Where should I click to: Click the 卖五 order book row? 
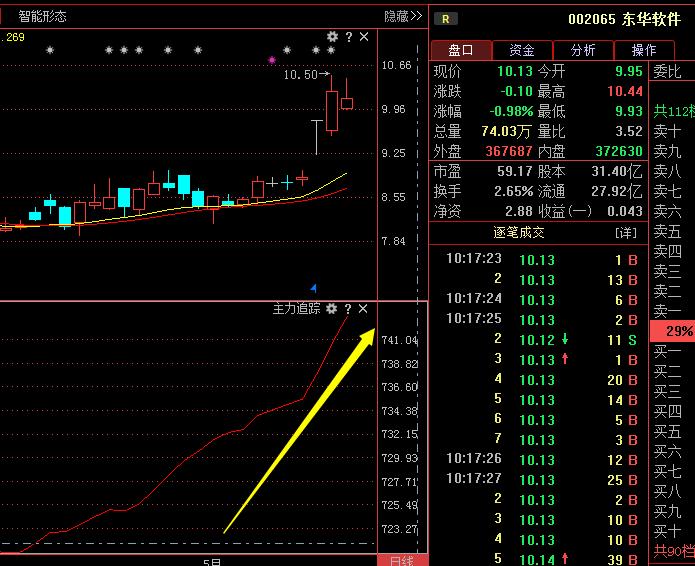pos(672,231)
